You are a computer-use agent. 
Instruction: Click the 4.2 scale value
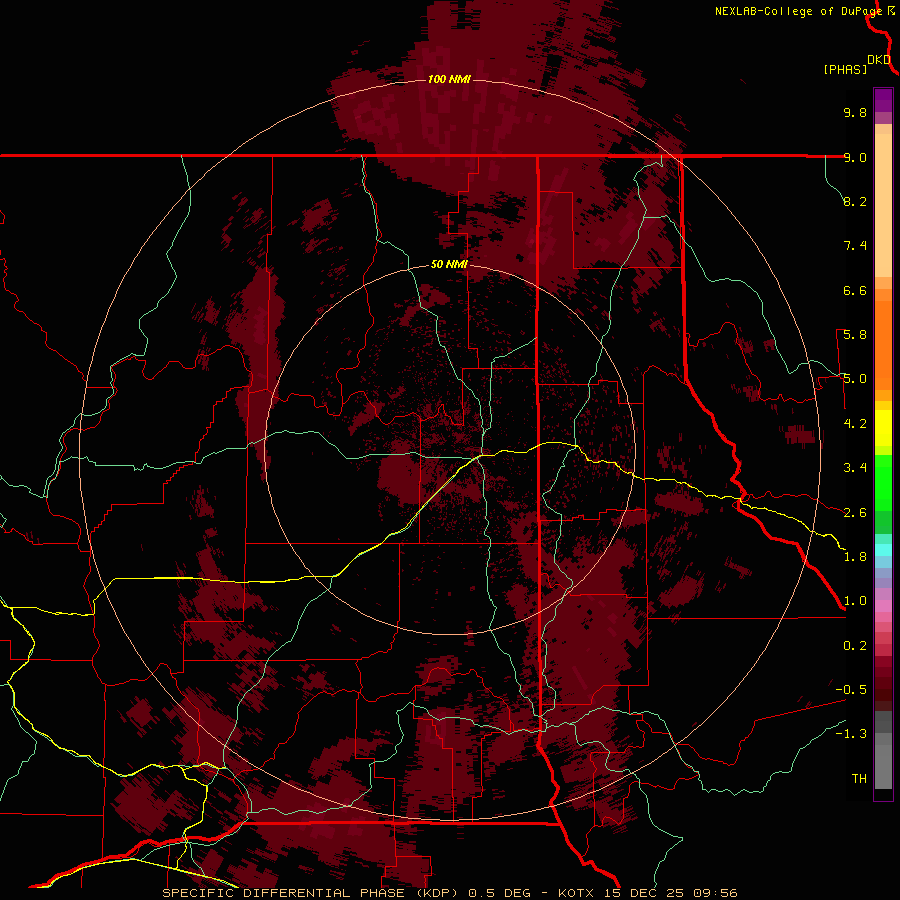[855, 424]
